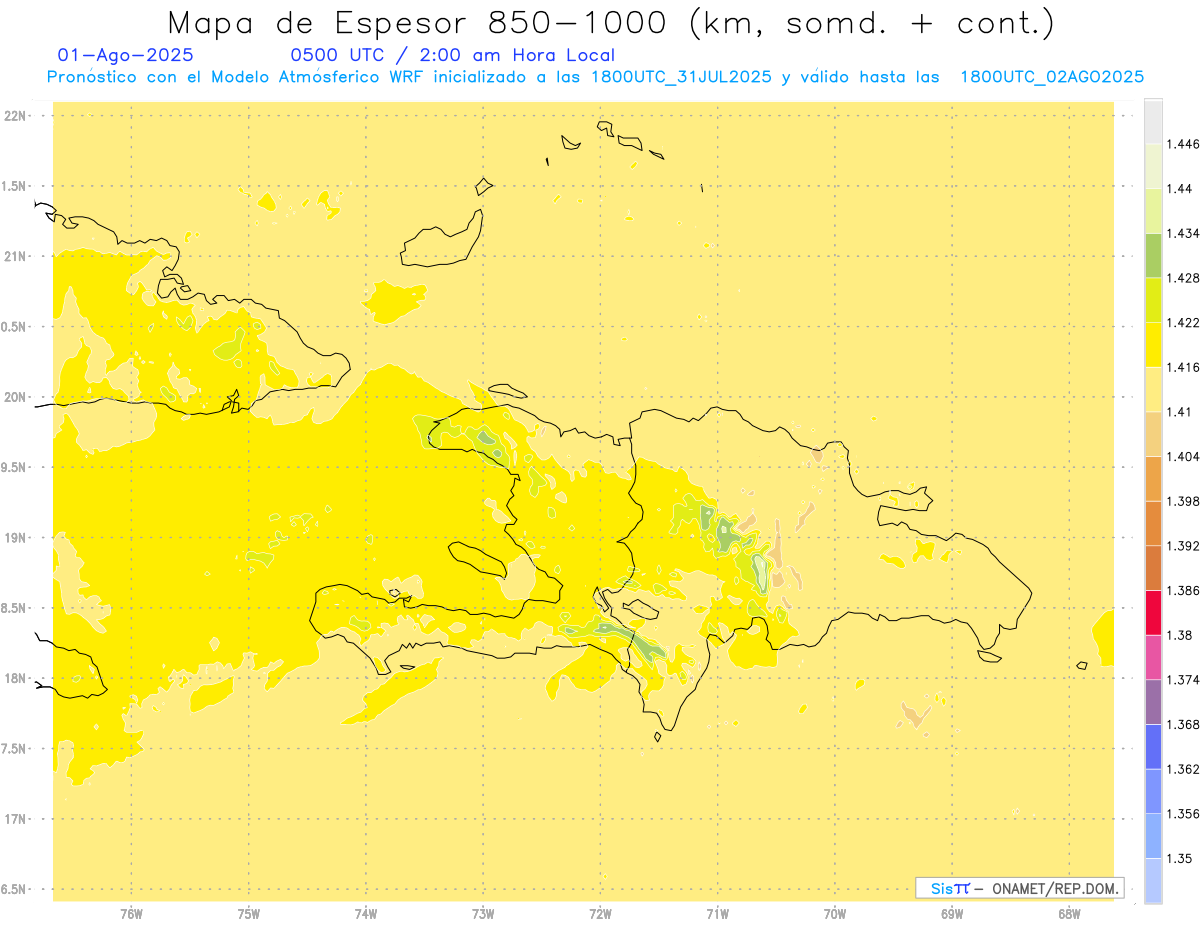Click the legend value 1.356
Image resolution: width=1200 pixels, height=927 pixels.
point(1184,814)
